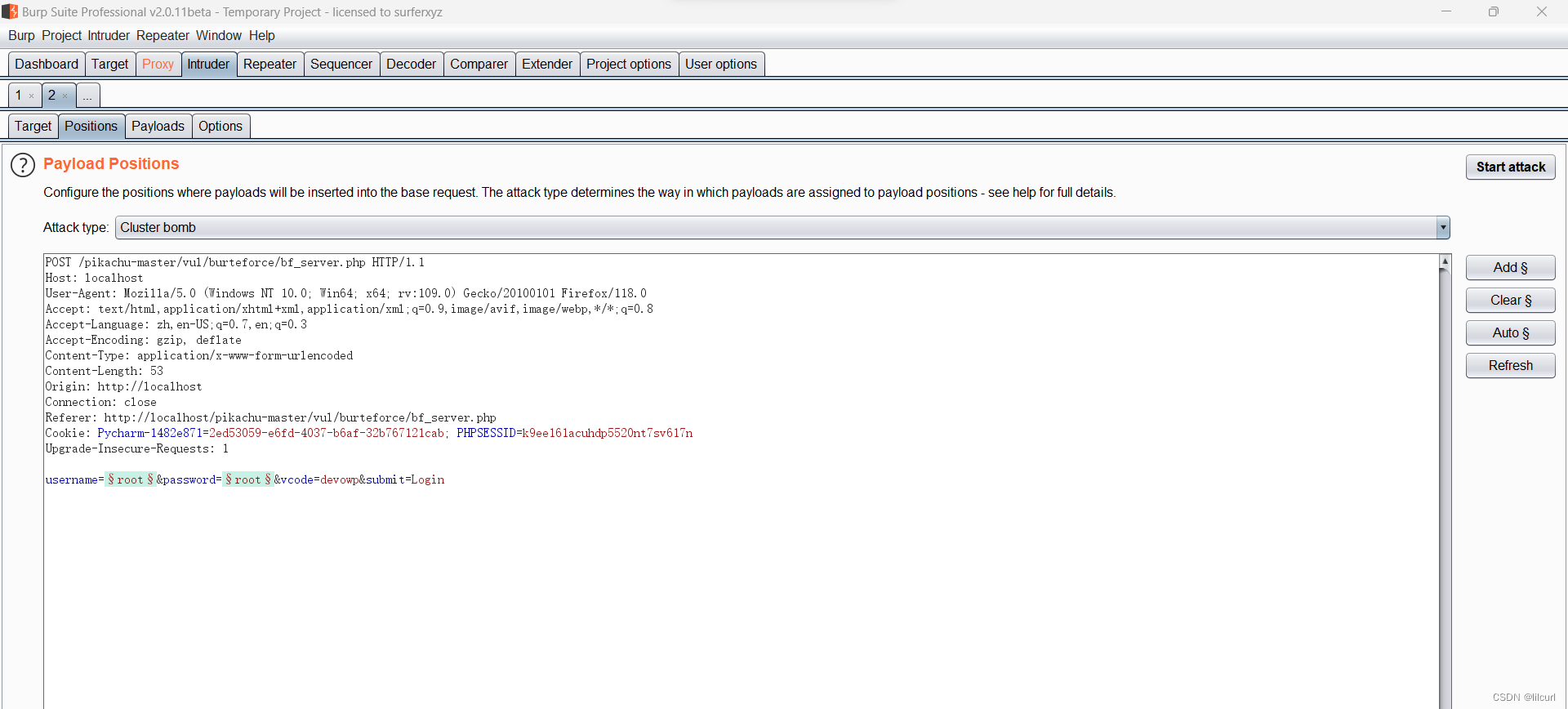Open the new tab ellipsis button

coord(87,96)
